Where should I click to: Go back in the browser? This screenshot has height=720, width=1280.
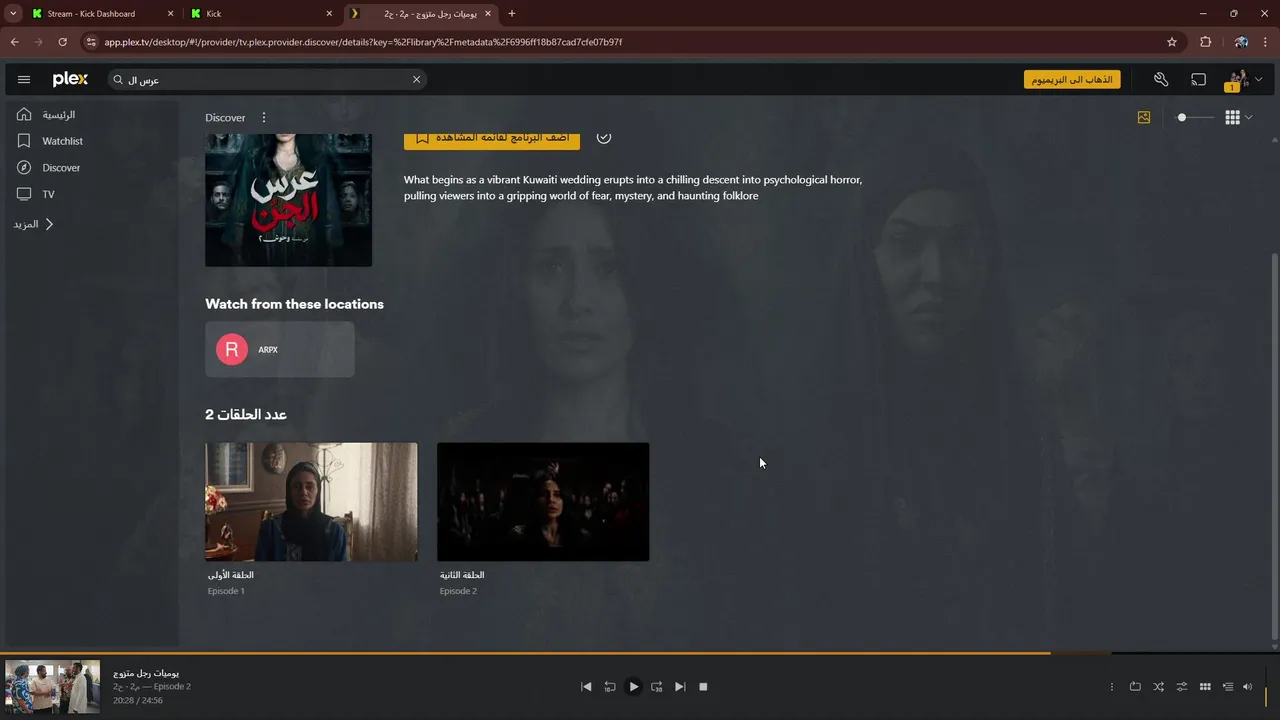pos(14,42)
